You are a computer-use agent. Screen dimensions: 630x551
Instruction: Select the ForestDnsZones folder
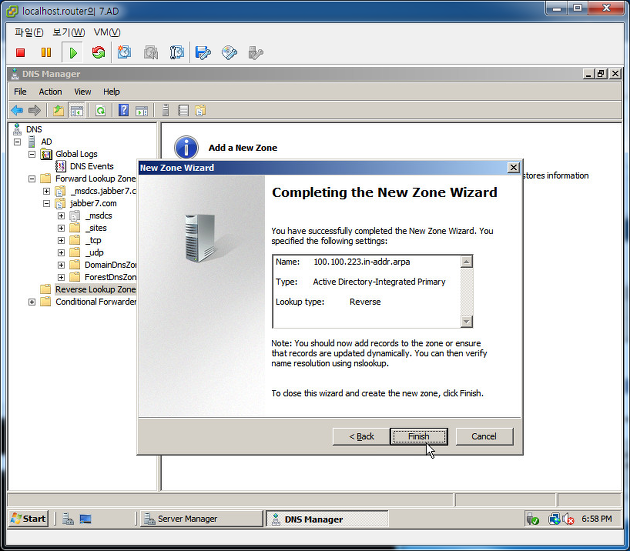click(x=110, y=277)
